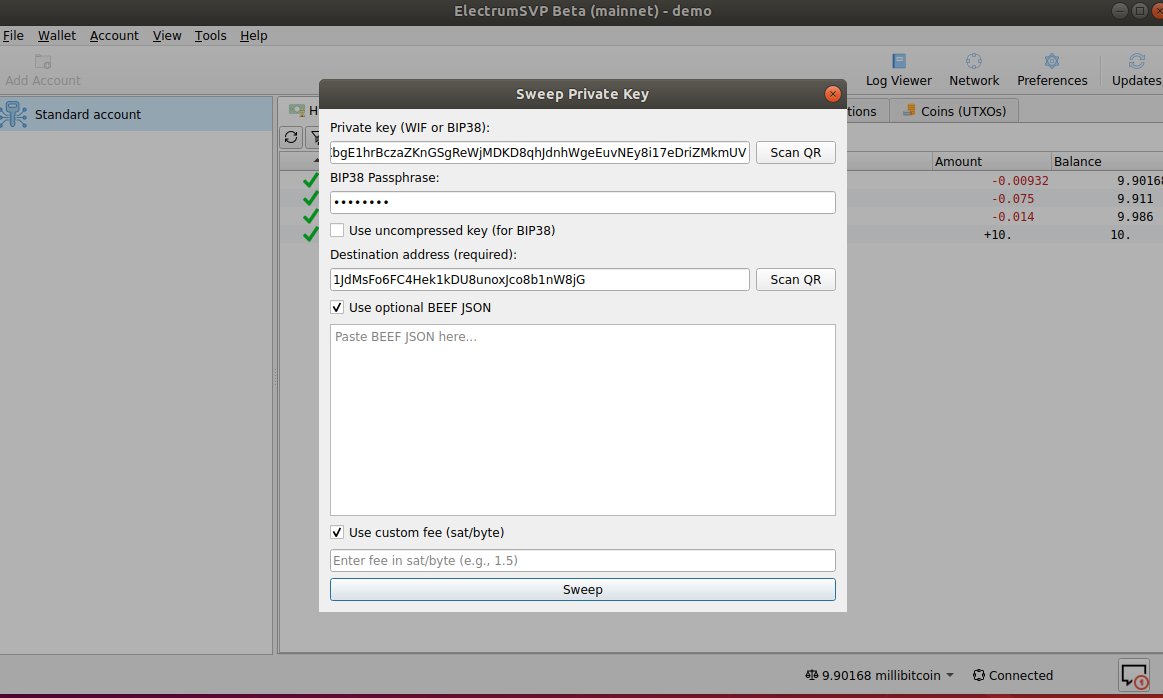Click the Sweep button
1163x698 pixels.
click(582, 590)
